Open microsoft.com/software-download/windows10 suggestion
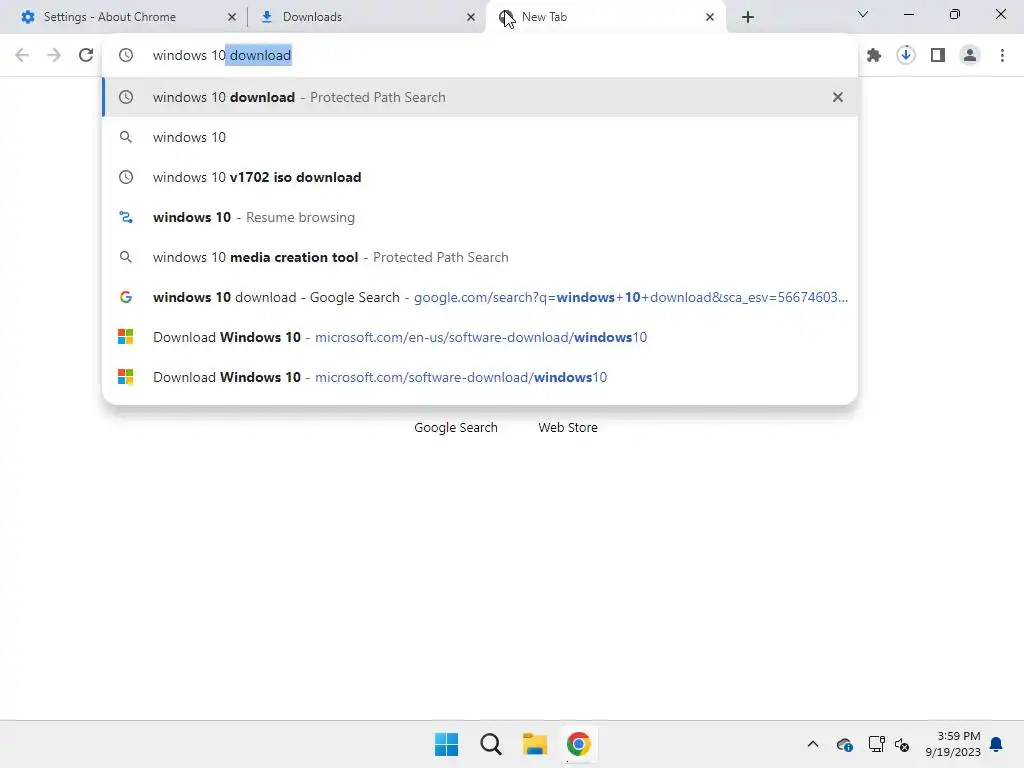This screenshot has width=1024, height=768. pyautogui.click(x=480, y=377)
